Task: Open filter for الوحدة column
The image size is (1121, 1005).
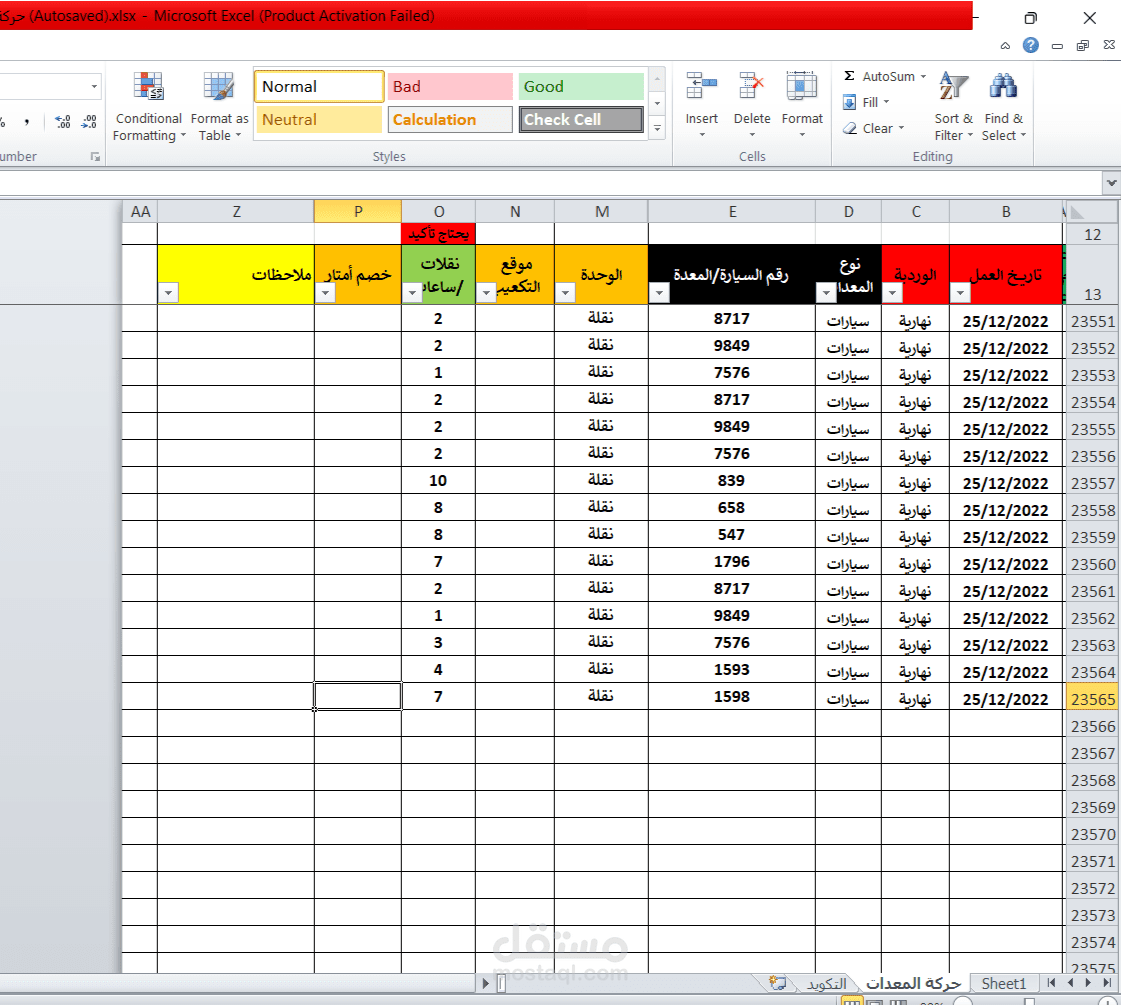Action: pos(565,292)
